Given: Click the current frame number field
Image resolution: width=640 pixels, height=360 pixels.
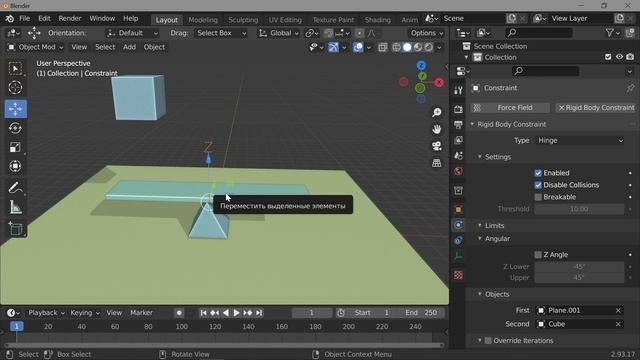Looking at the screenshot, I should 312,313.
